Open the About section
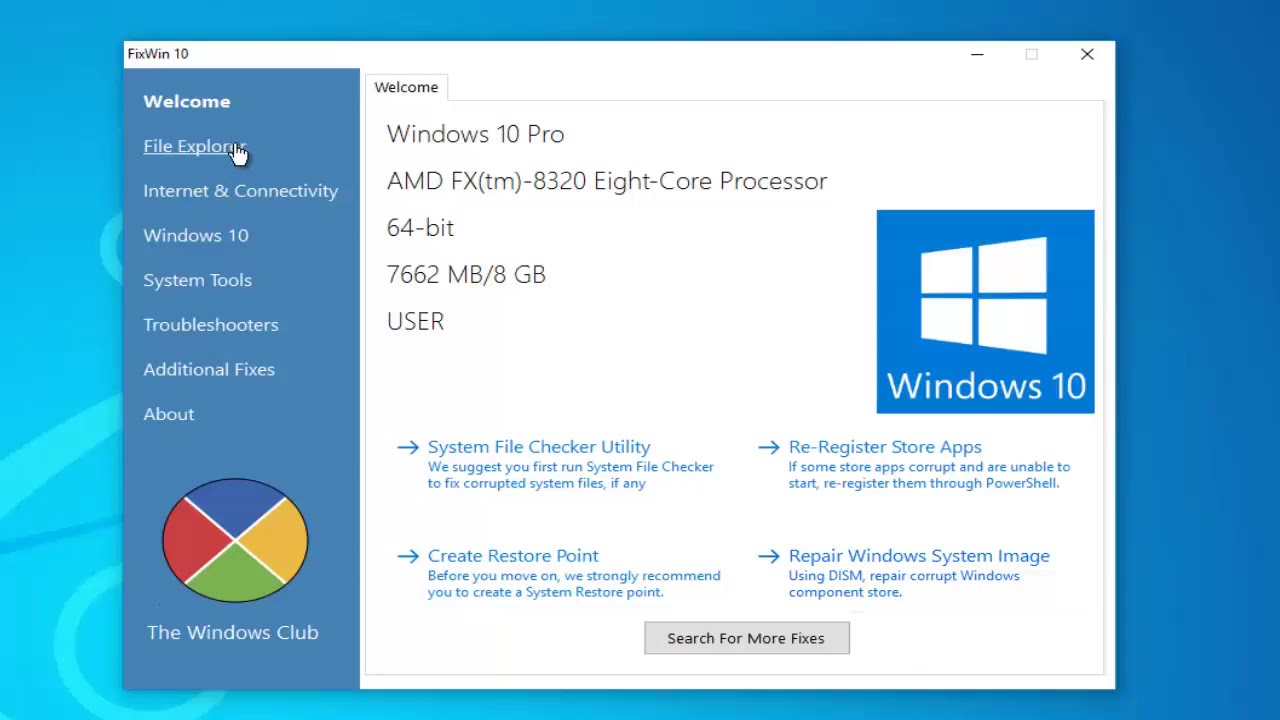This screenshot has width=1280, height=720. tap(168, 414)
